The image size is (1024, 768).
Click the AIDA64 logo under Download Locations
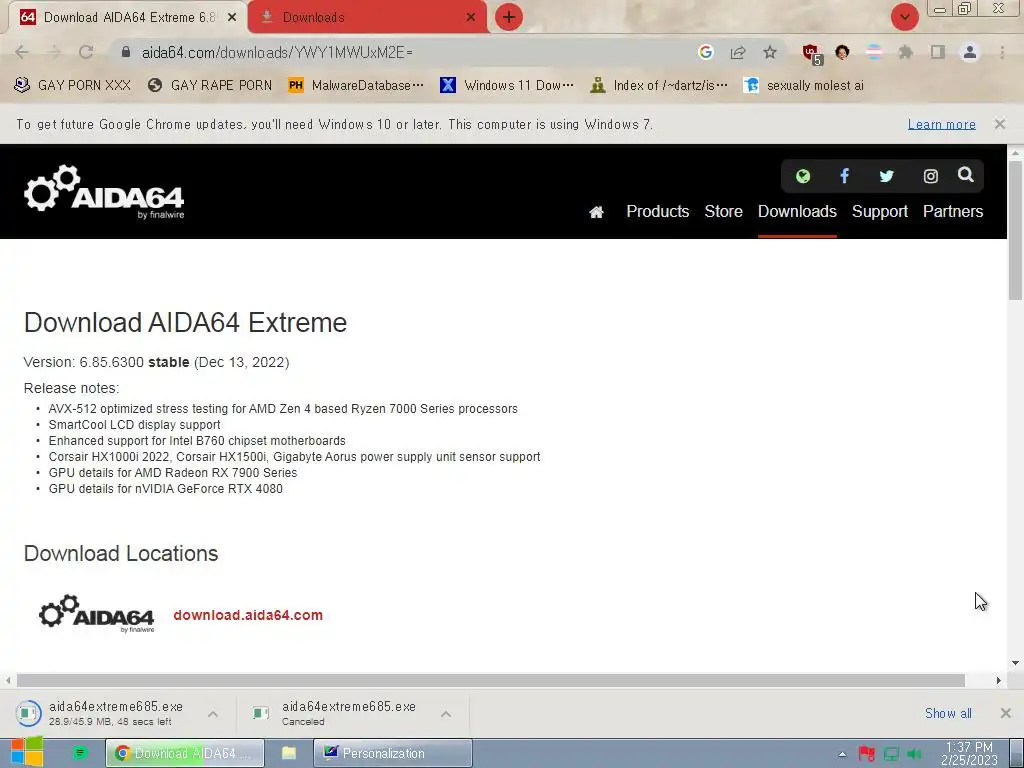(97, 613)
